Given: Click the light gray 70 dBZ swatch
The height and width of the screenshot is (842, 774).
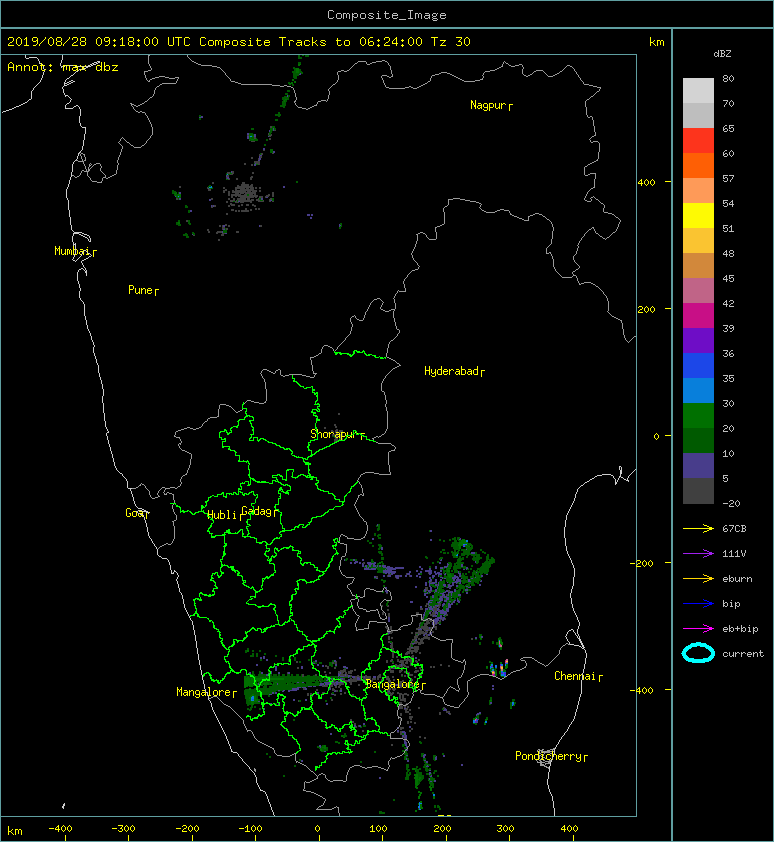Looking at the screenshot, I should click(698, 115).
